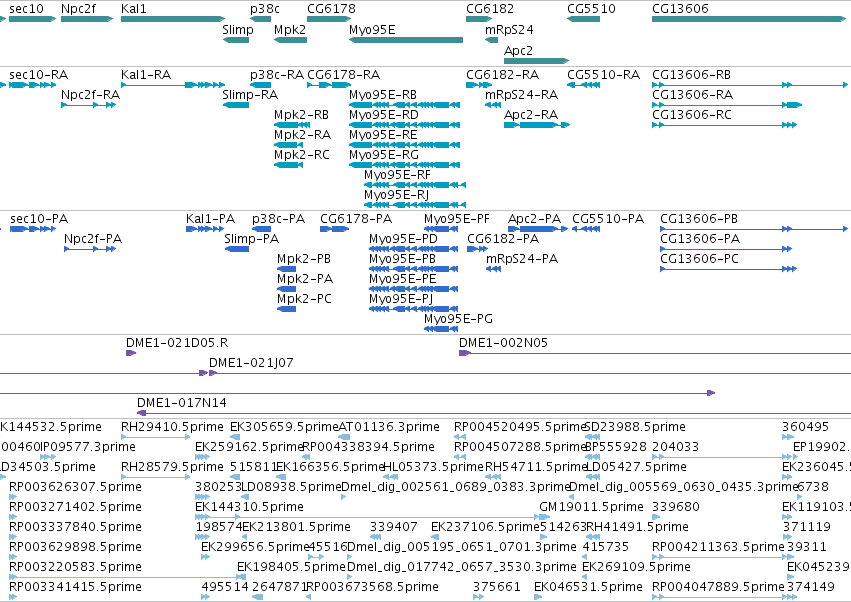Select BAC clone DME1-021D05.R
The height and width of the screenshot is (602, 851).
pyautogui.click(x=177, y=343)
